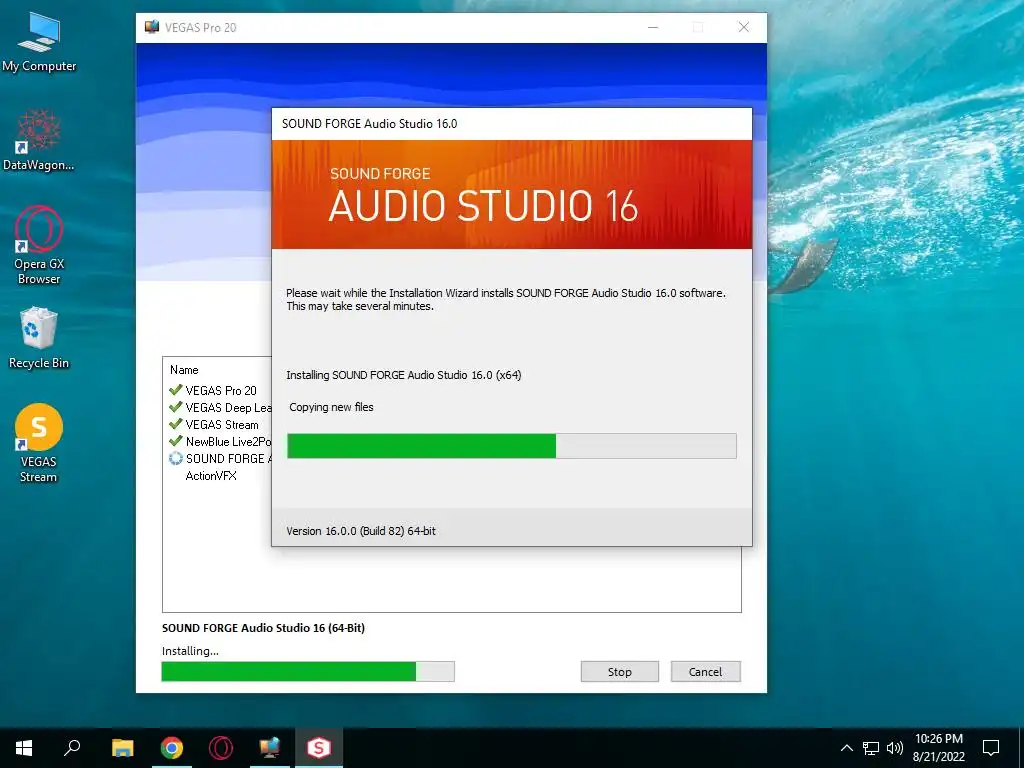Open Opera GX from taskbar
The height and width of the screenshot is (768, 1024).
(221, 748)
